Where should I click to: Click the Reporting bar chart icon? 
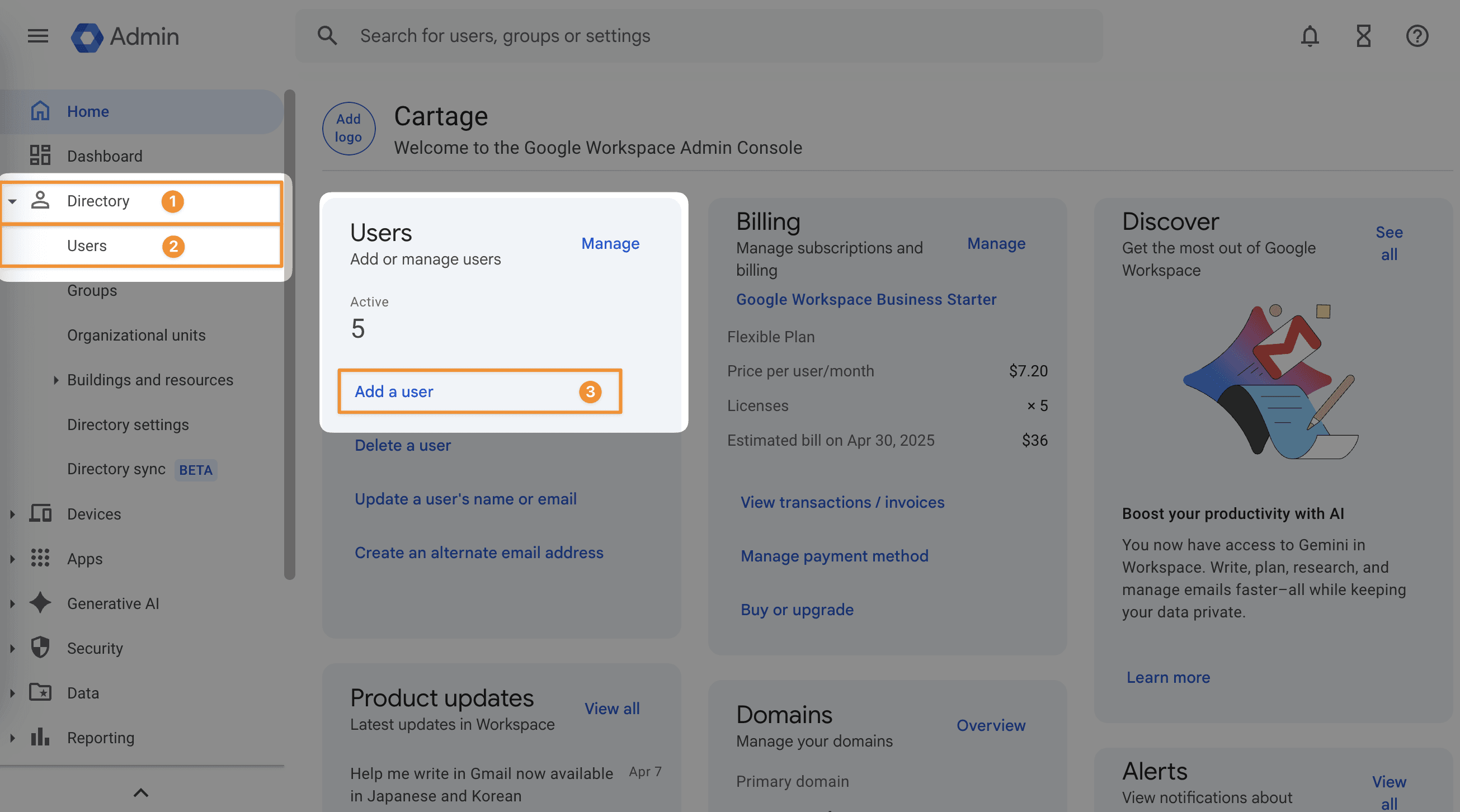click(x=40, y=737)
